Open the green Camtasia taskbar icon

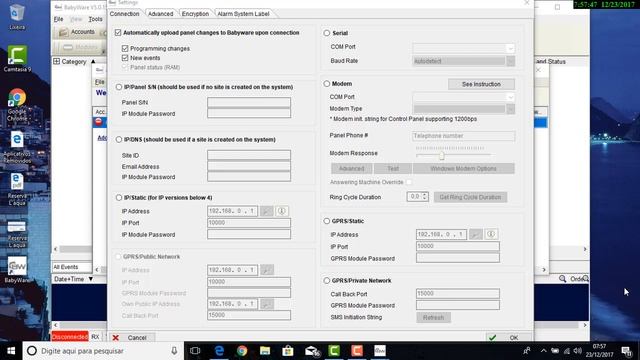[x=334, y=351]
